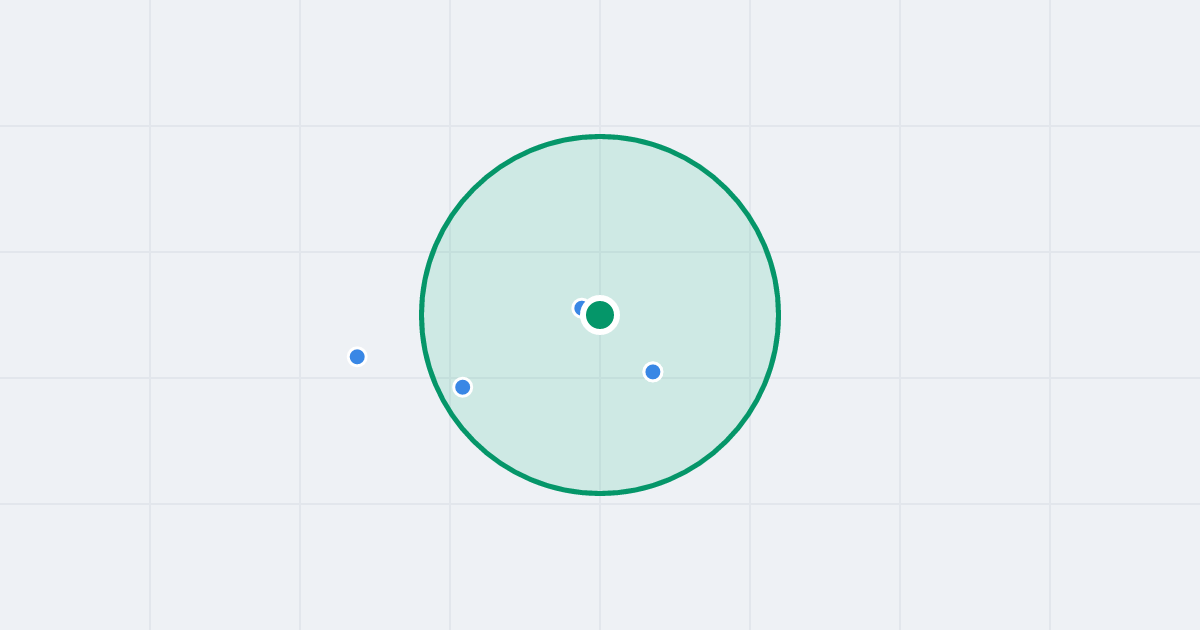The width and height of the screenshot is (1200, 630).
Task: Click the grid line intersection nearest the border blue dot
Action: 450,378
